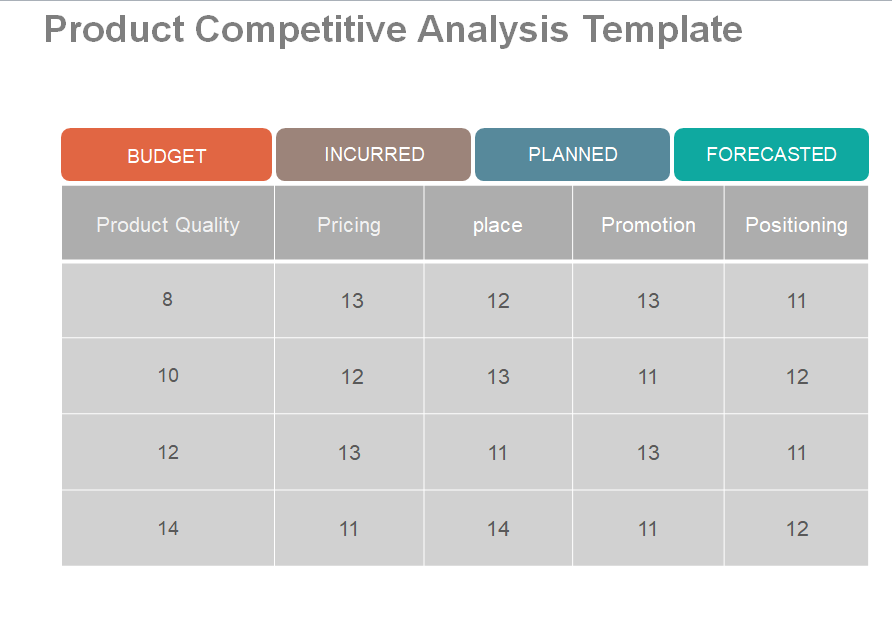This screenshot has height=627, width=892.
Task: Click the Product Quality cell showing 12
Action: pos(168,452)
